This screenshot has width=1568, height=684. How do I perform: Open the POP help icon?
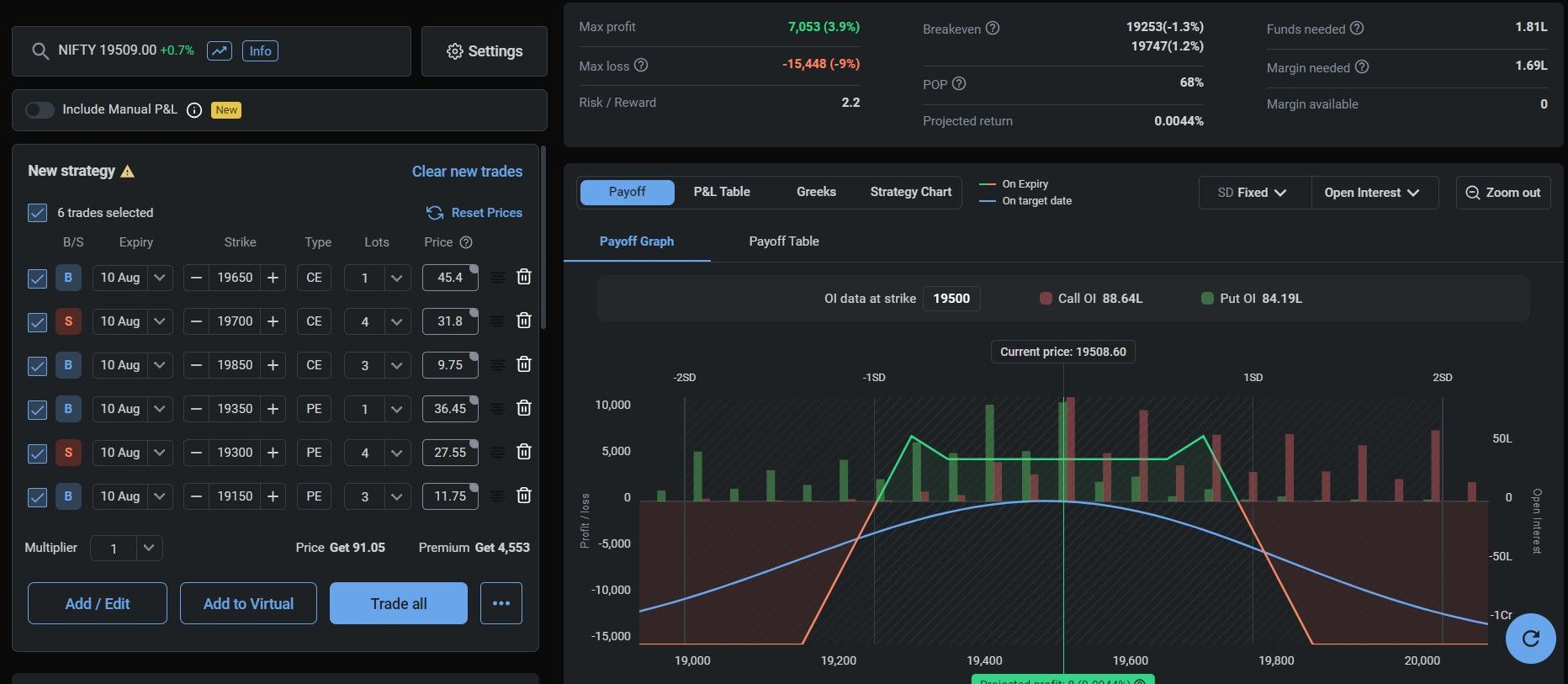tap(959, 84)
